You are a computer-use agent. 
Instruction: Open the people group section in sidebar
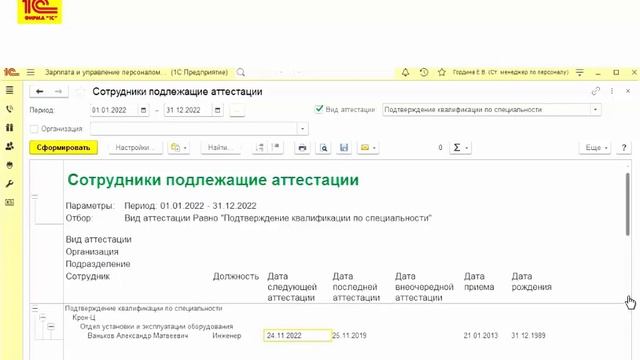(9, 146)
